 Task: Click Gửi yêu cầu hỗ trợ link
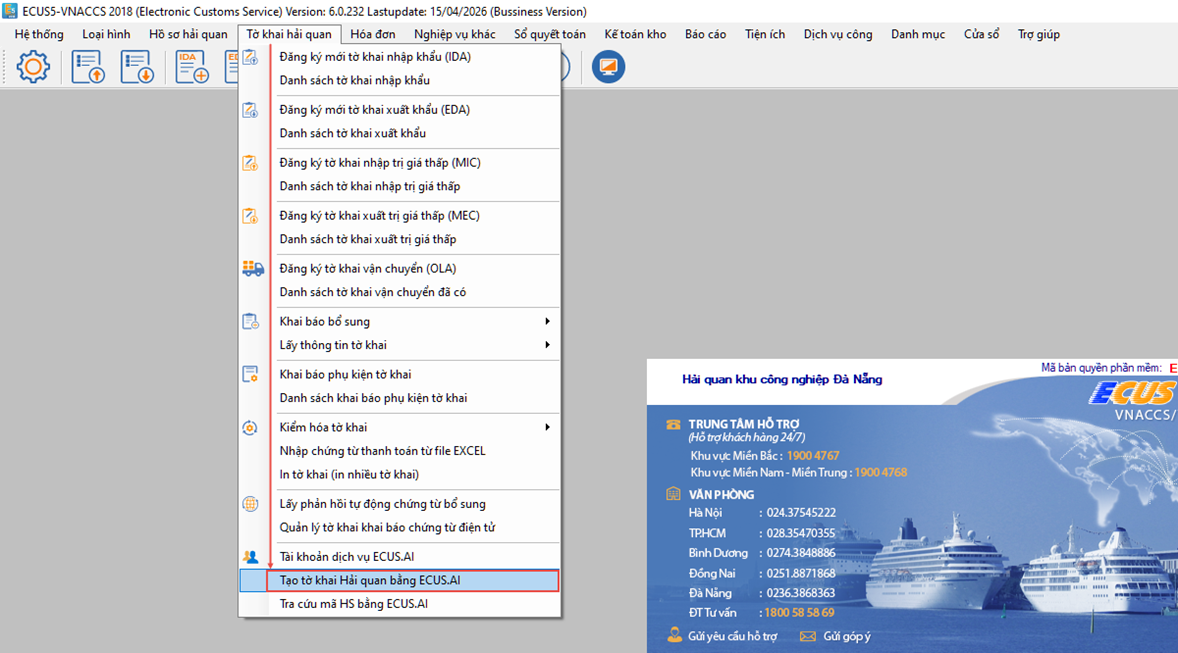pyautogui.click(x=732, y=637)
